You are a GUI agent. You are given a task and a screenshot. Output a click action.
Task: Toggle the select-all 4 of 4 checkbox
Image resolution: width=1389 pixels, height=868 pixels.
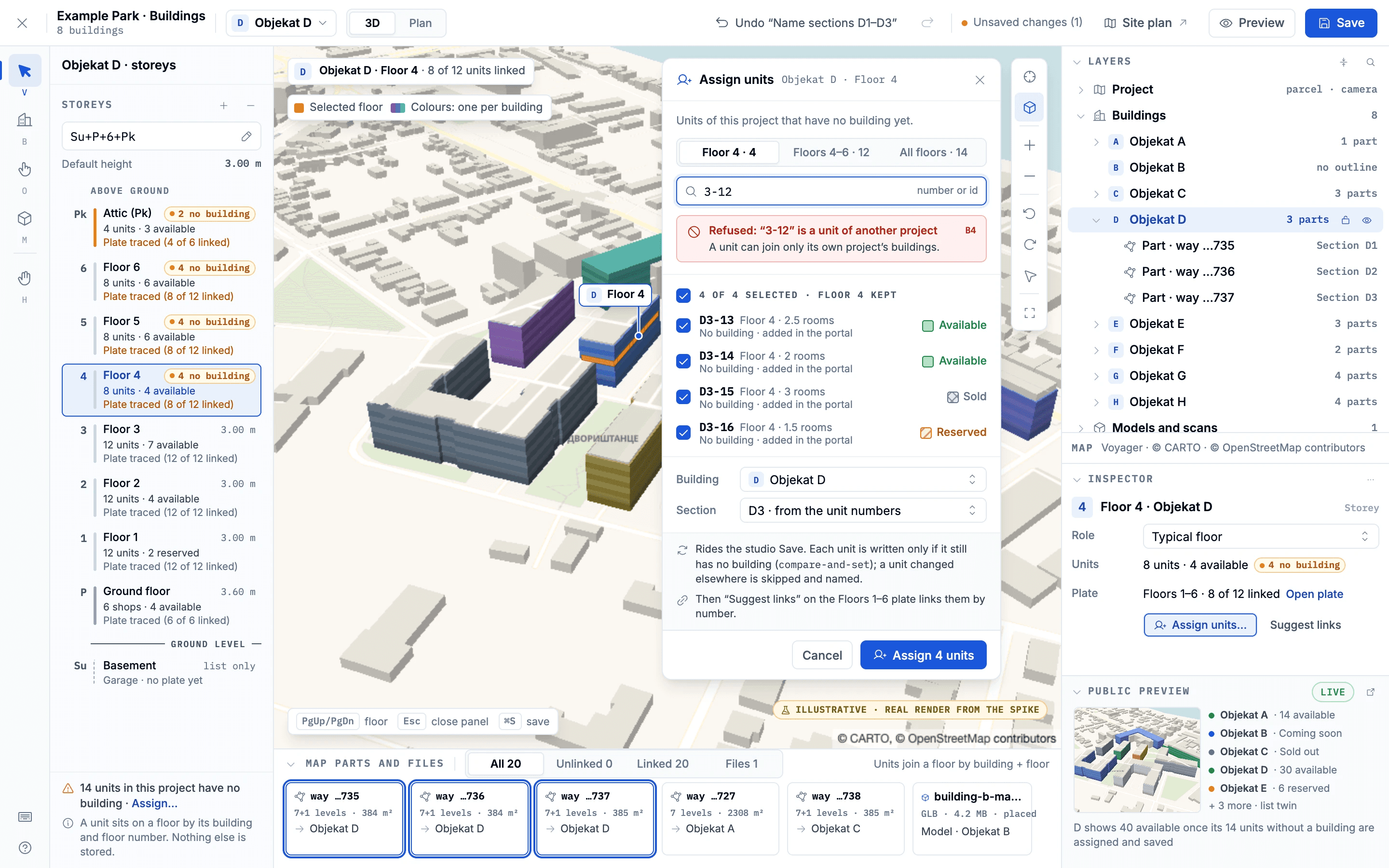[x=683, y=295]
